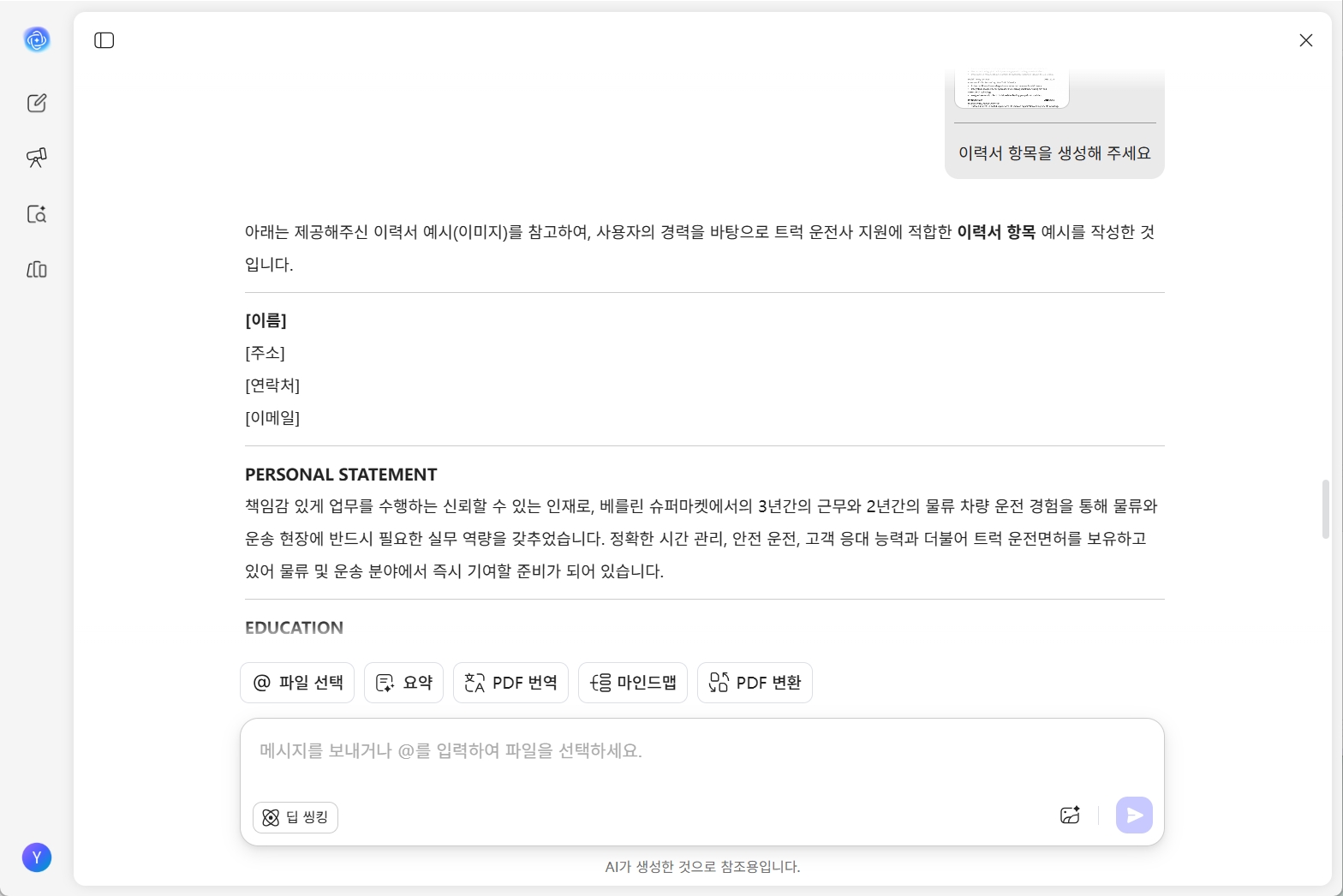1343x896 pixels.
Task: Start PDF 번역 translation
Action: tap(510, 683)
